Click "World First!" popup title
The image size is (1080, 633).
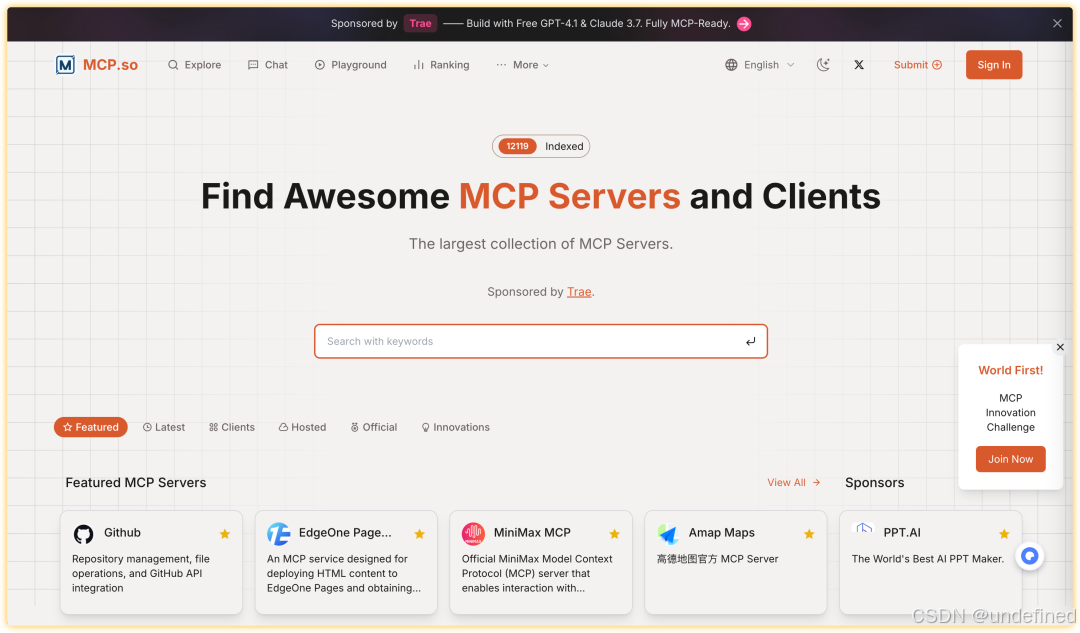(1010, 370)
